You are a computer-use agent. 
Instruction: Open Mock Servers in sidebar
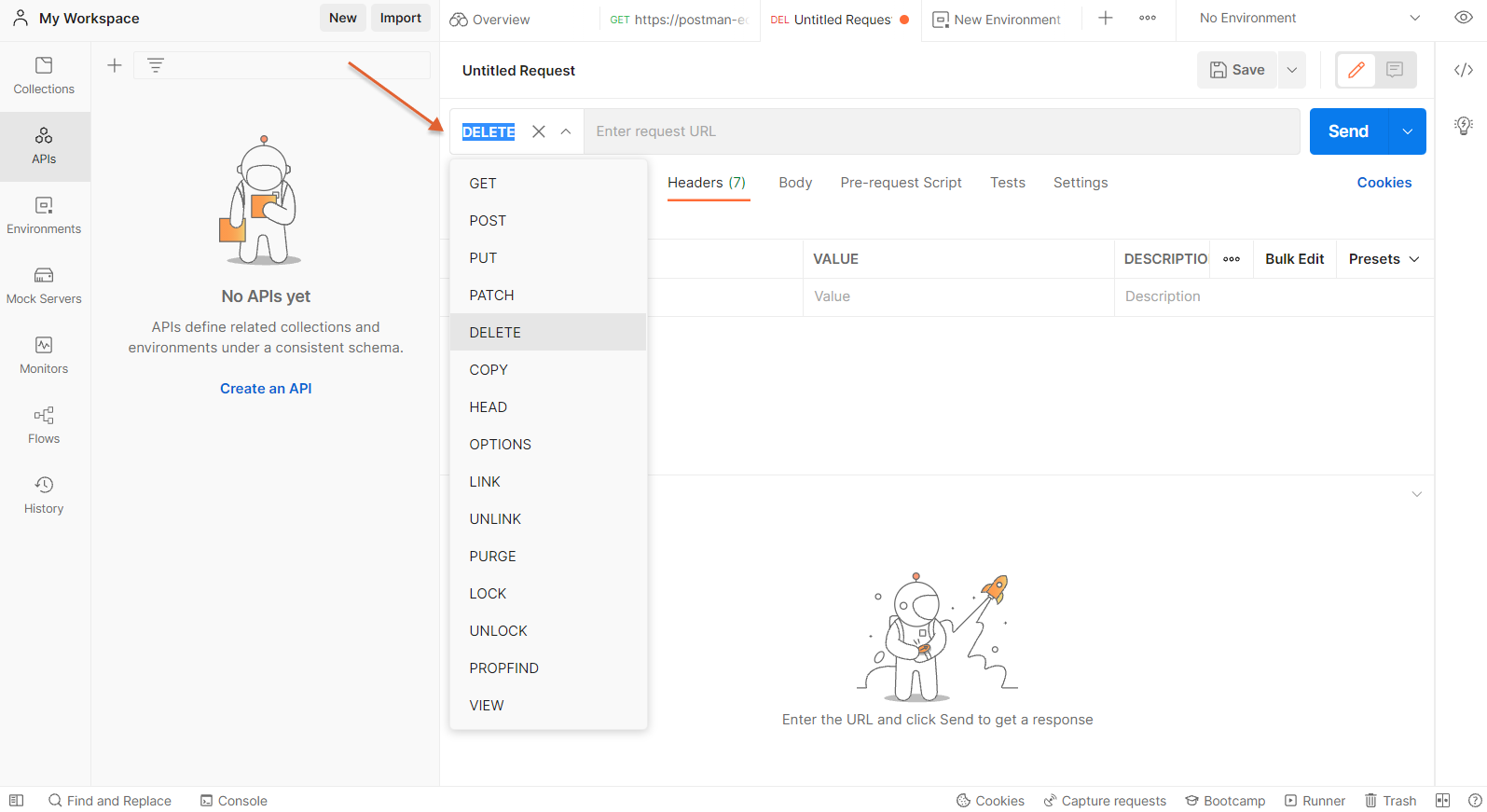click(44, 285)
